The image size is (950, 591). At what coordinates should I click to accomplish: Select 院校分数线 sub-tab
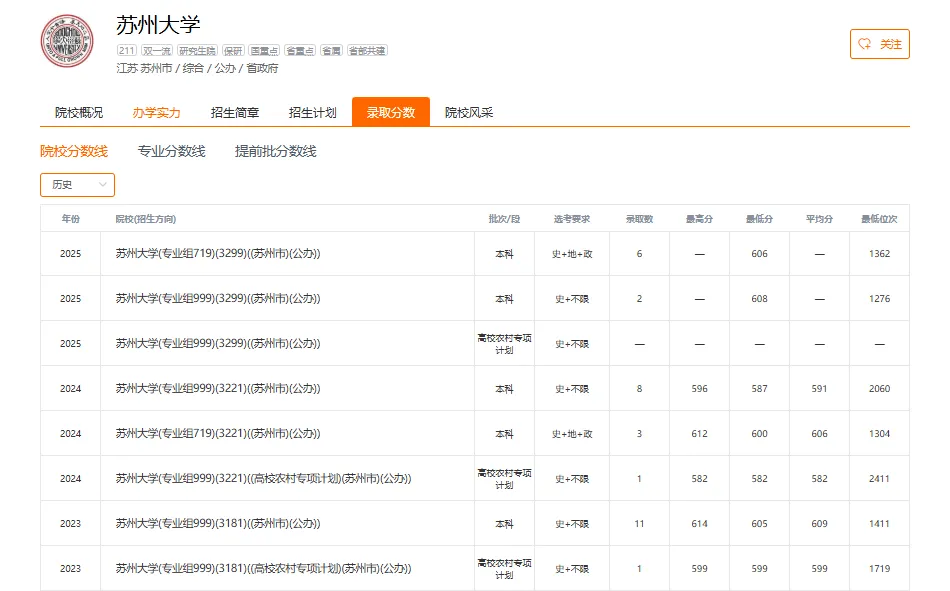pyautogui.click(x=74, y=152)
